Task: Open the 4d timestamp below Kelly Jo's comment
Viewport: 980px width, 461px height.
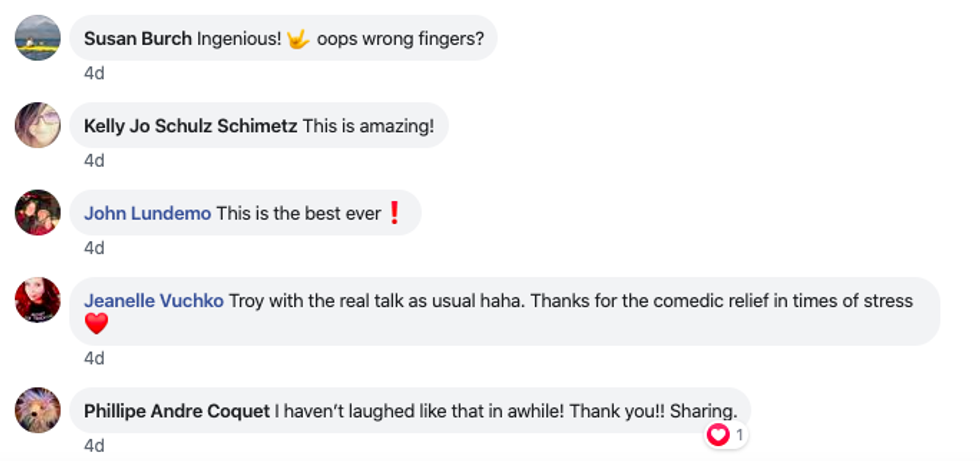Action: (94, 160)
